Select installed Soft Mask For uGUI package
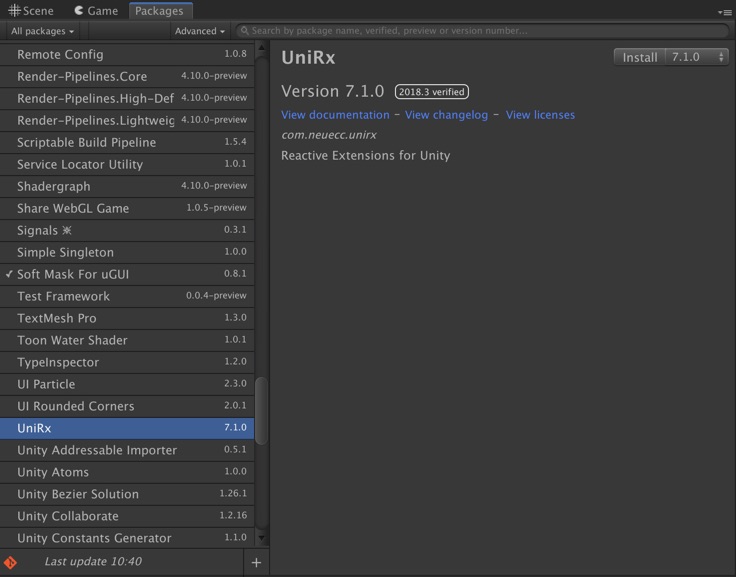Viewport: 736px width, 577px height. 127,274
